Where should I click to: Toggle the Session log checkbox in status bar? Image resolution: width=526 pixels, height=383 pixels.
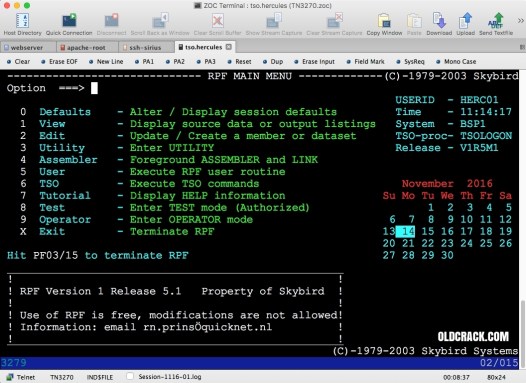(130, 376)
